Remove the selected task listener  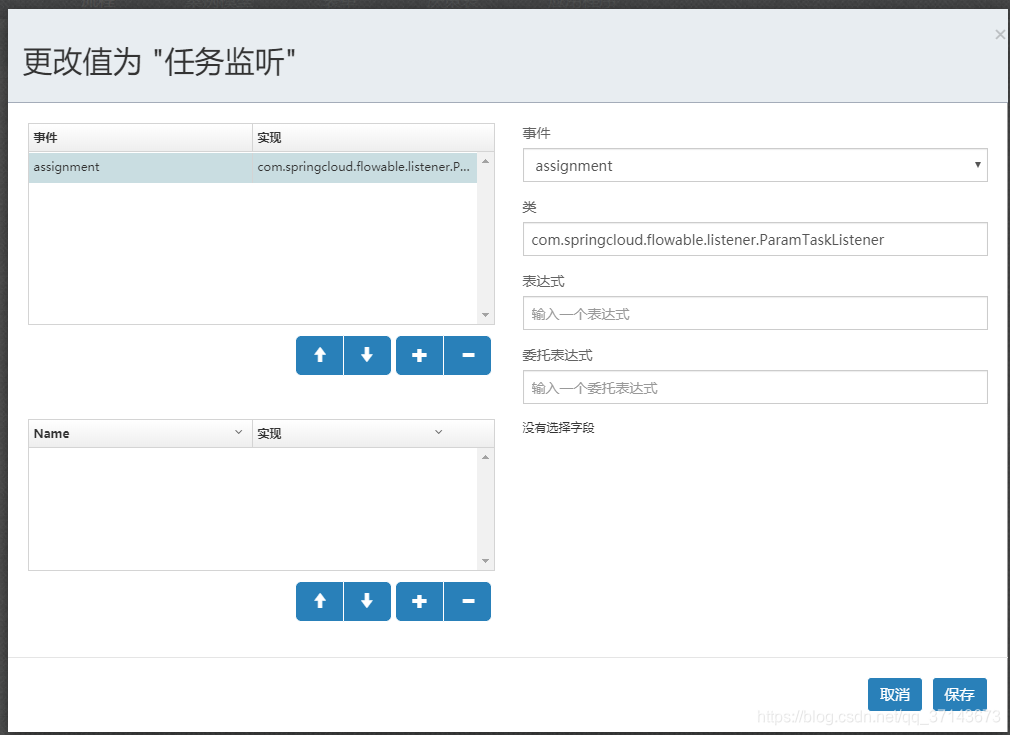coord(468,355)
